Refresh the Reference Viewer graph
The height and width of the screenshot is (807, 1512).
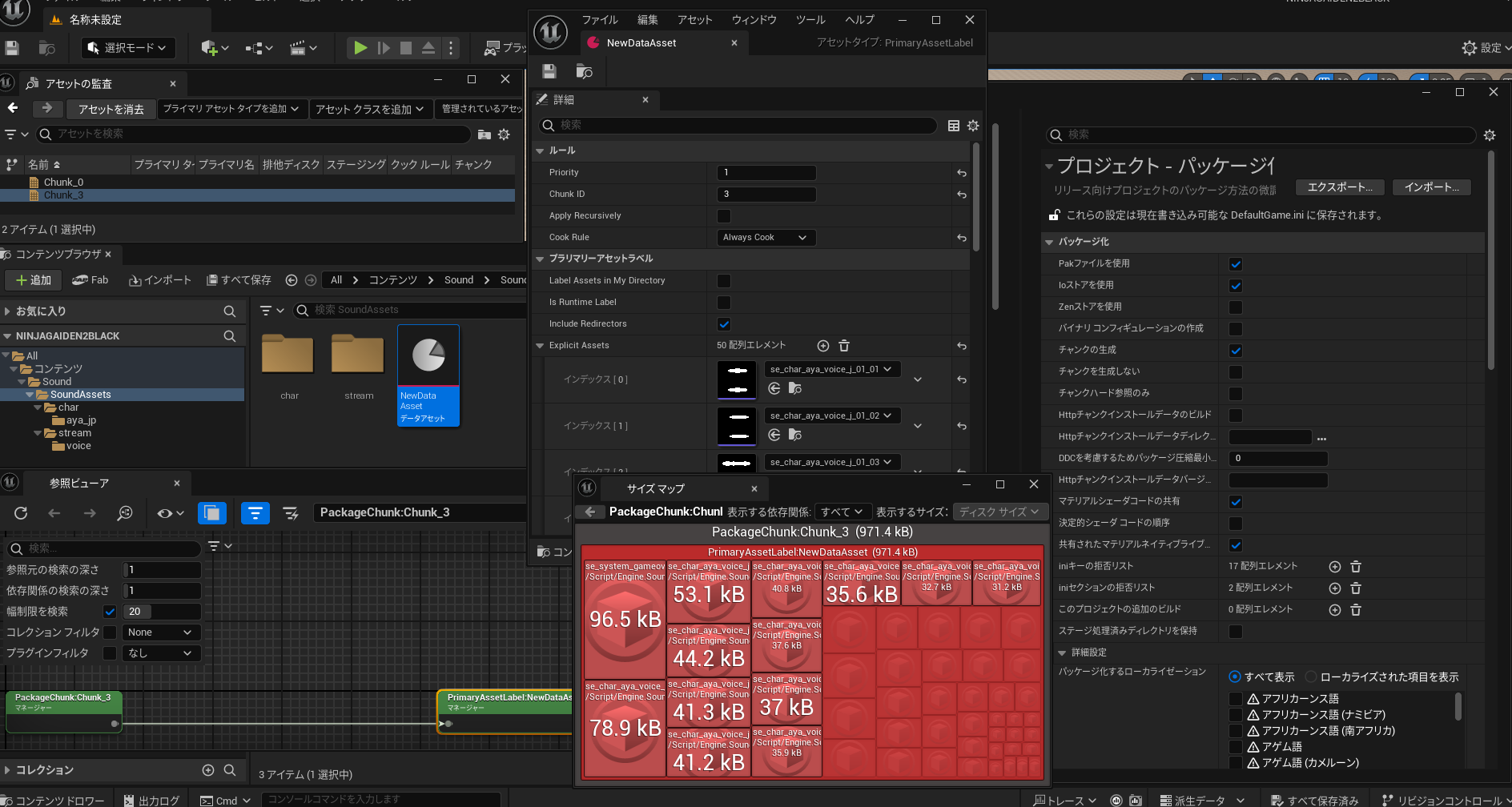tap(21, 513)
